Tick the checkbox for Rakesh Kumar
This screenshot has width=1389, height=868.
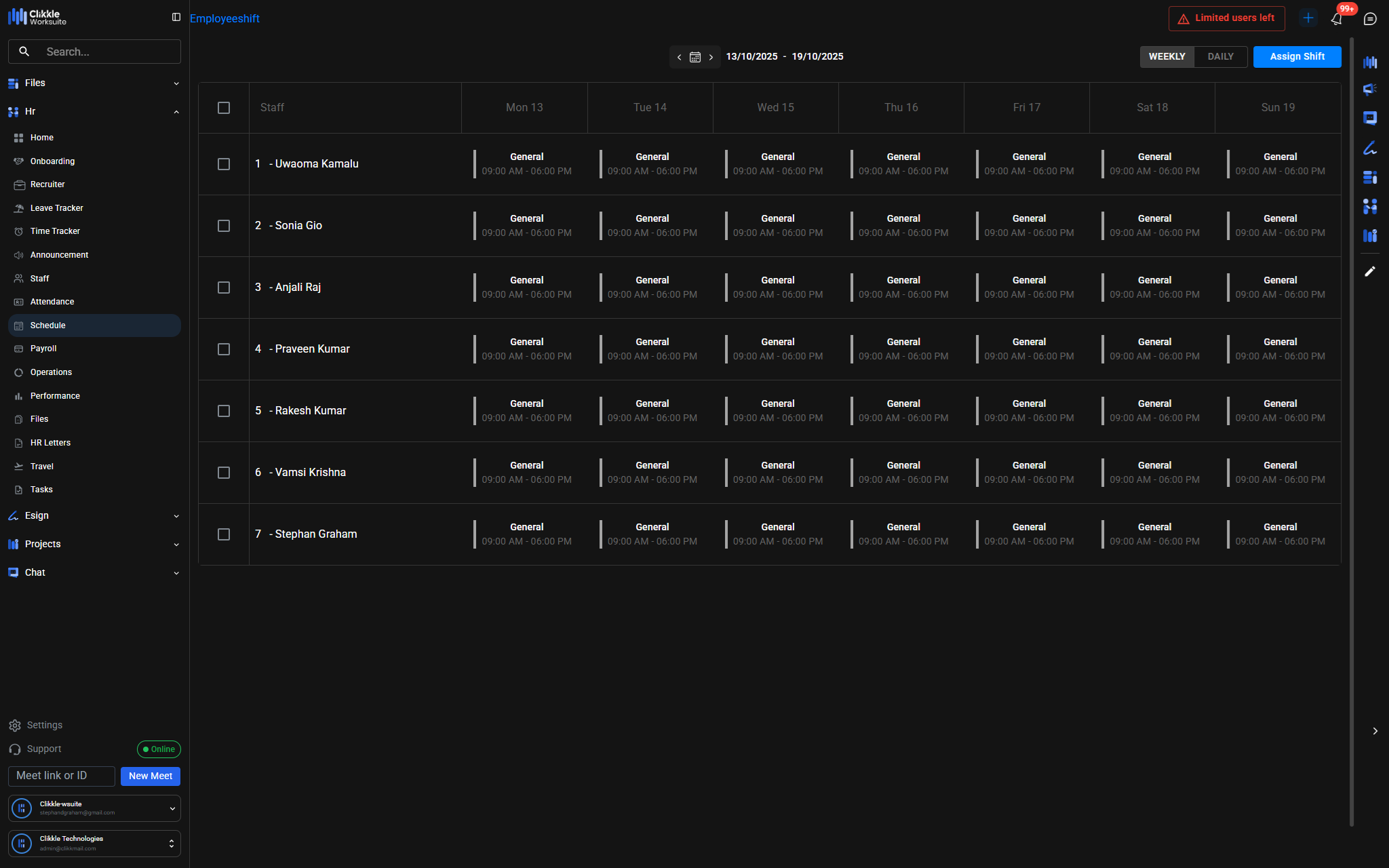click(224, 411)
